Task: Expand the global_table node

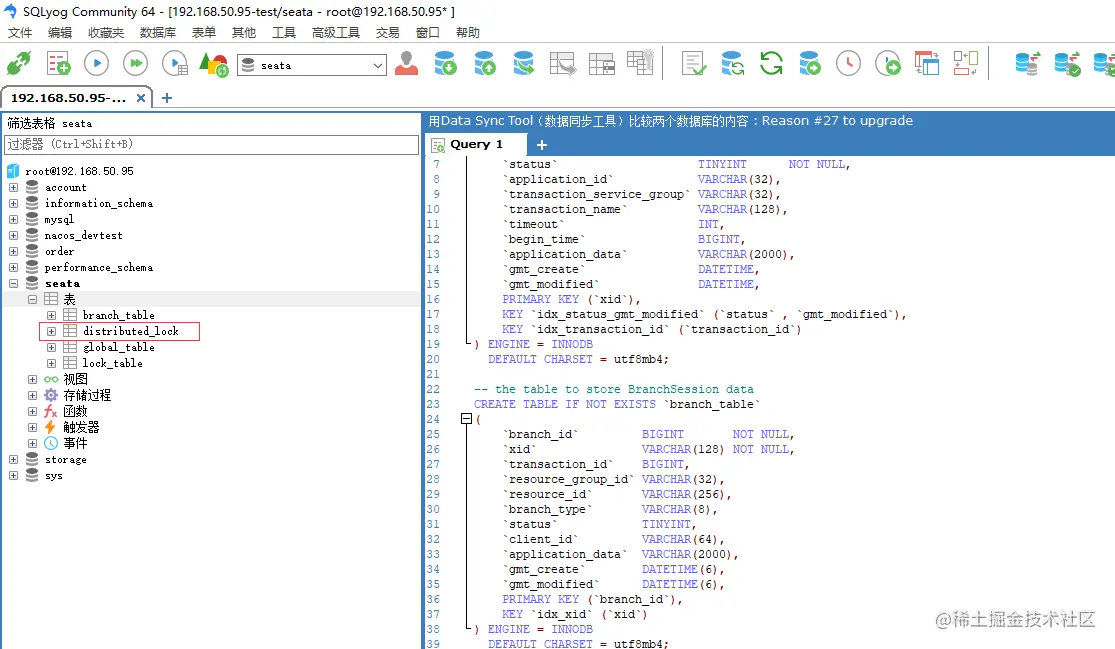Action: [x=51, y=348]
